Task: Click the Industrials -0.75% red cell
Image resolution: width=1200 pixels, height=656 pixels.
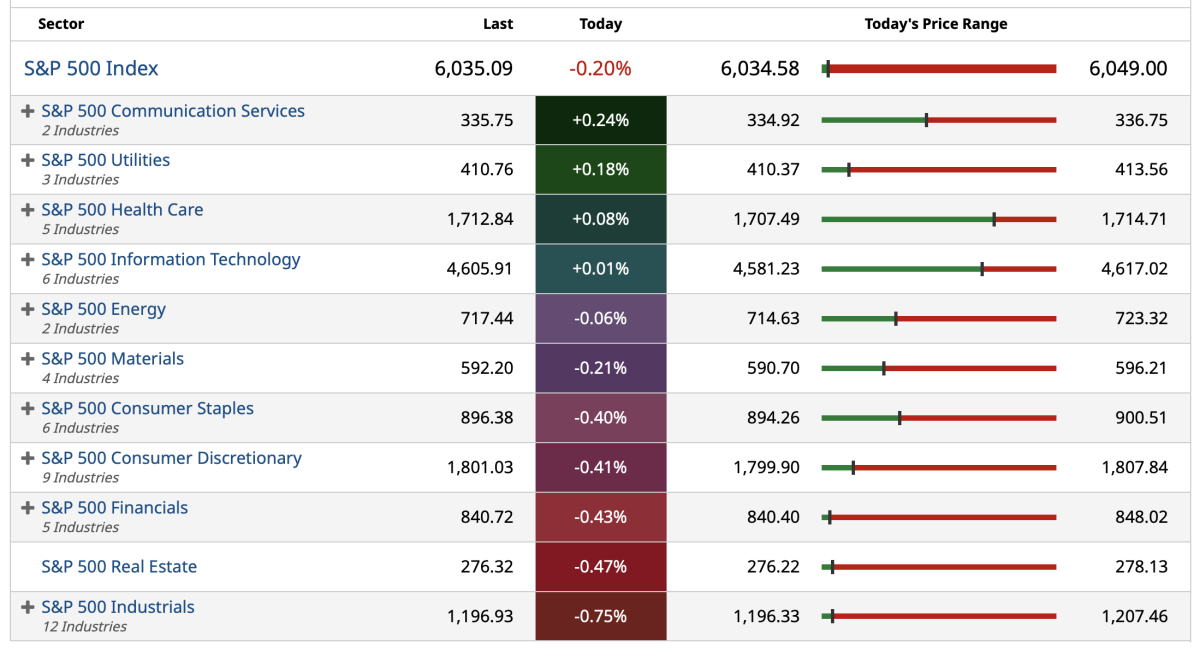Action: (x=600, y=616)
